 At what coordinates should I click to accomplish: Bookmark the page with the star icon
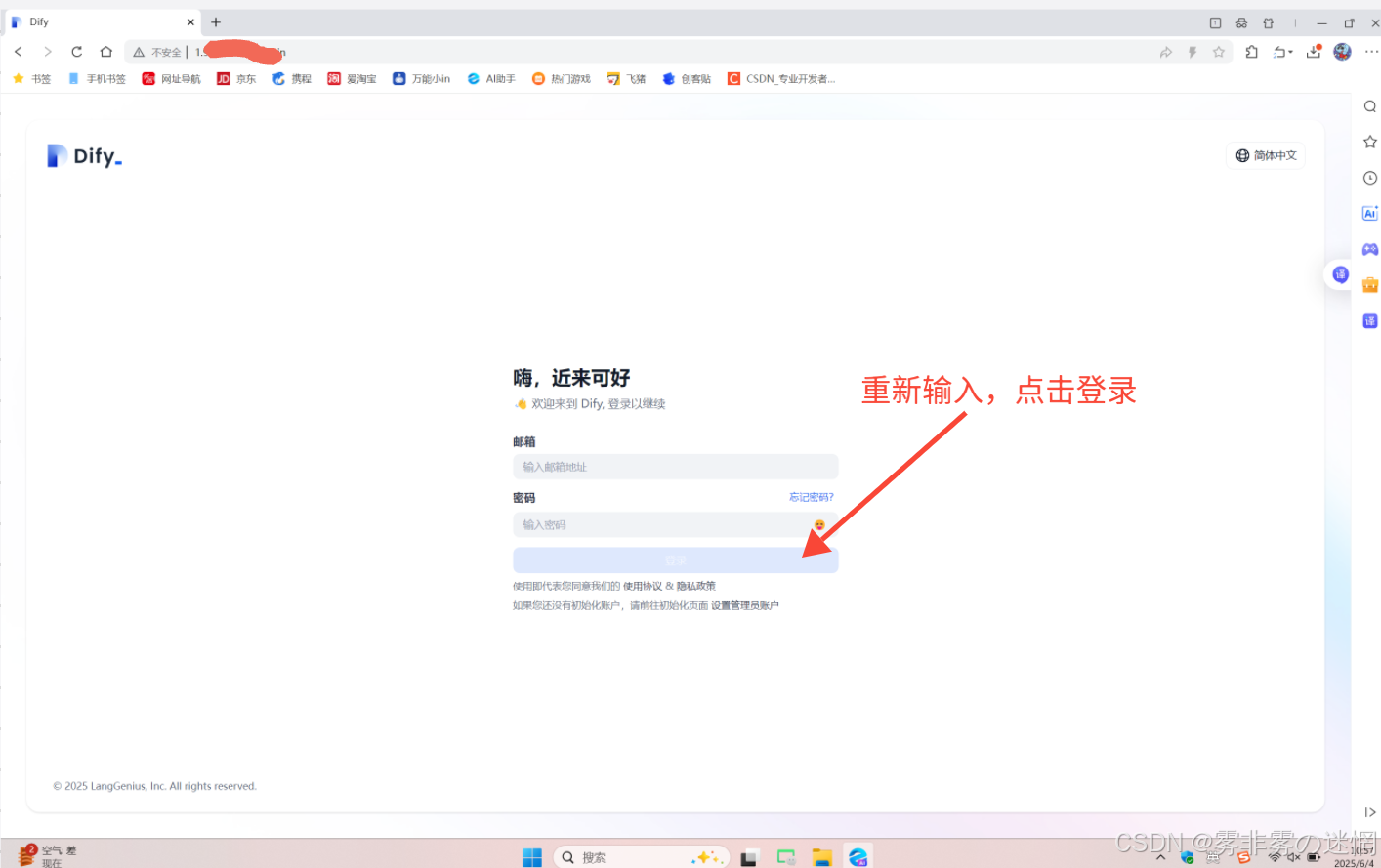1219,52
